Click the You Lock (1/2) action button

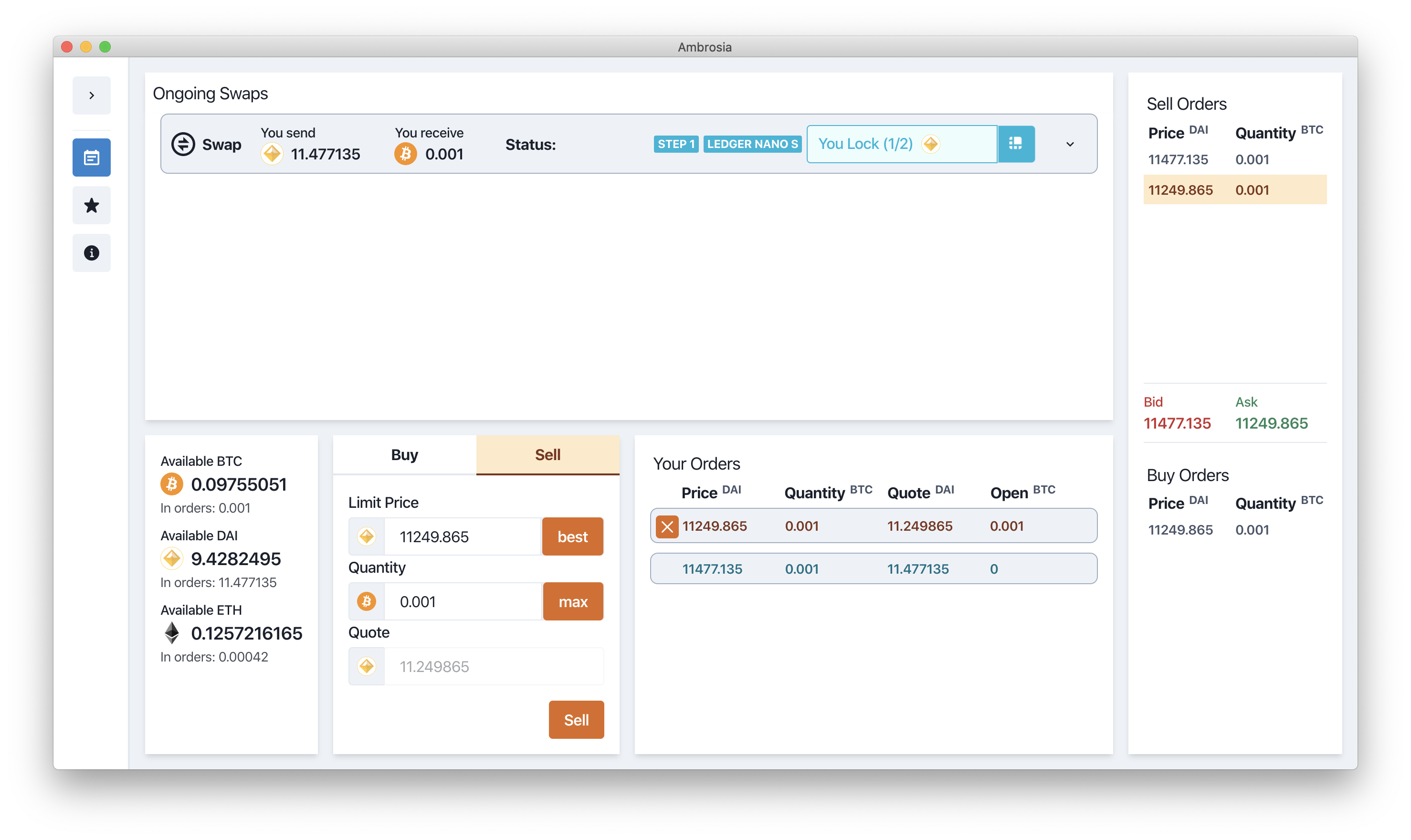tap(901, 144)
